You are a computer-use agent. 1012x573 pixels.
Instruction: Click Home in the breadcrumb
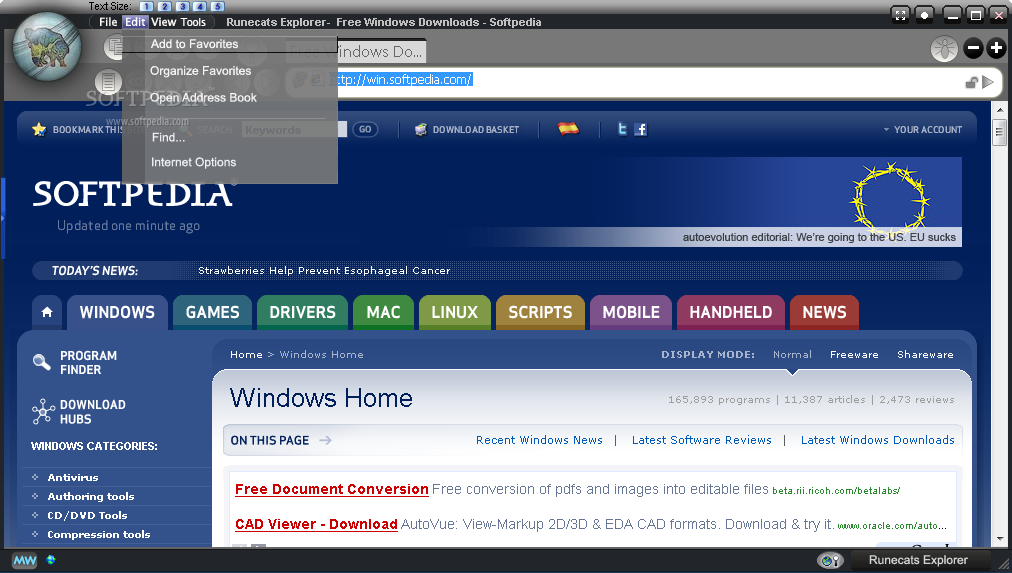click(x=246, y=355)
